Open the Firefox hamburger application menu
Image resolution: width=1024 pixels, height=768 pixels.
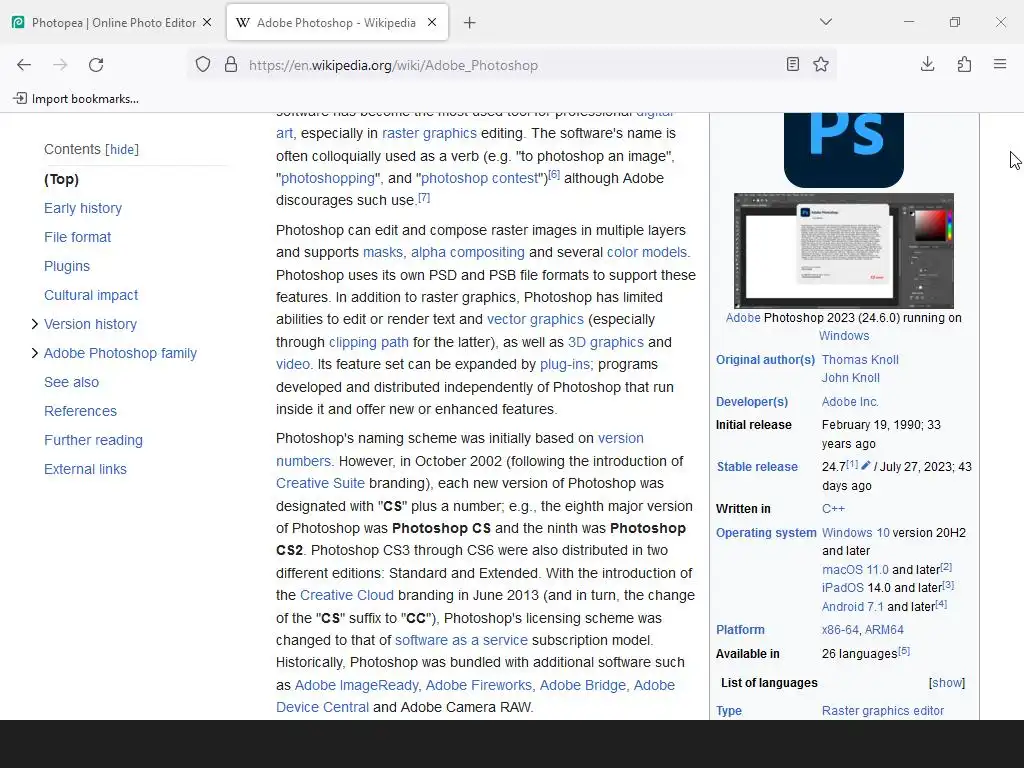click(1000, 64)
